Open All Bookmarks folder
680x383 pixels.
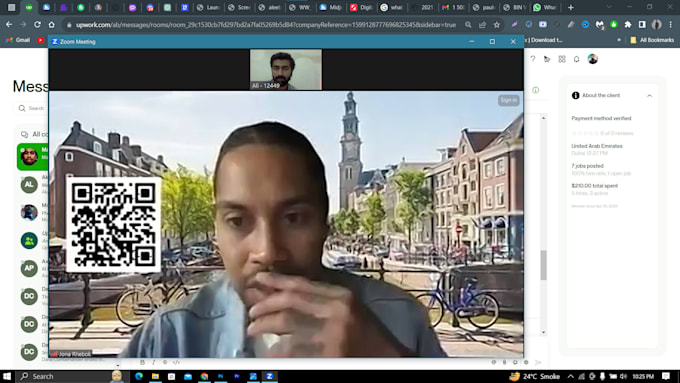coord(652,40)
